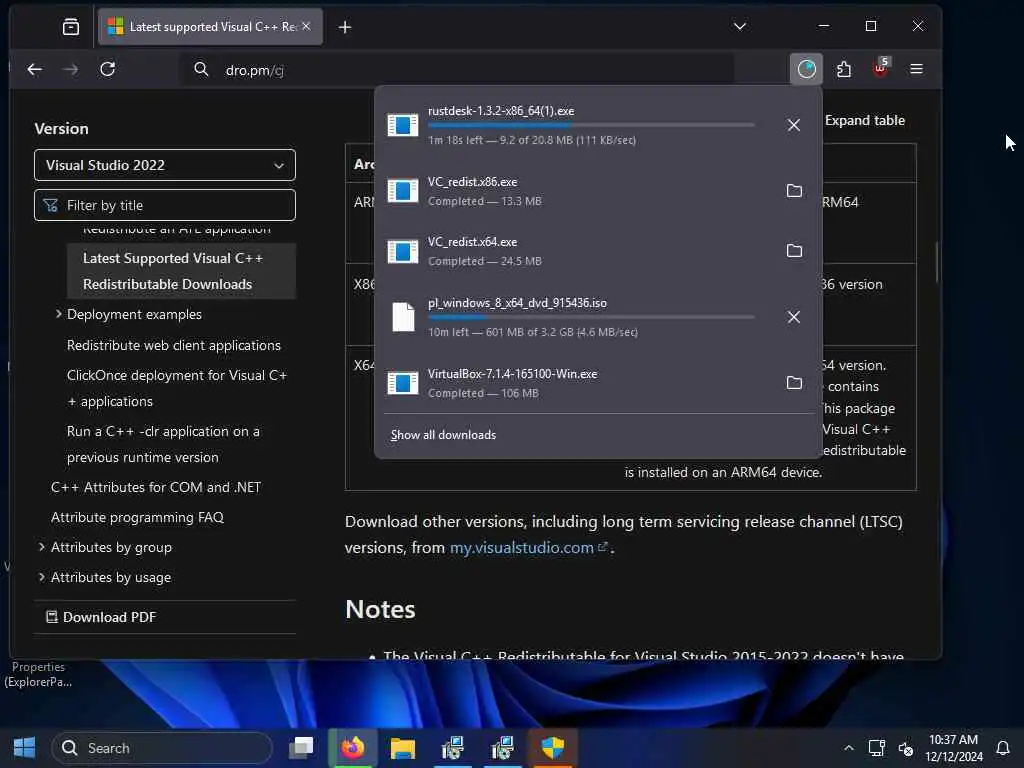Click the uBlock Origin shield icon
1024x768 pixels.
coord(880,68)
